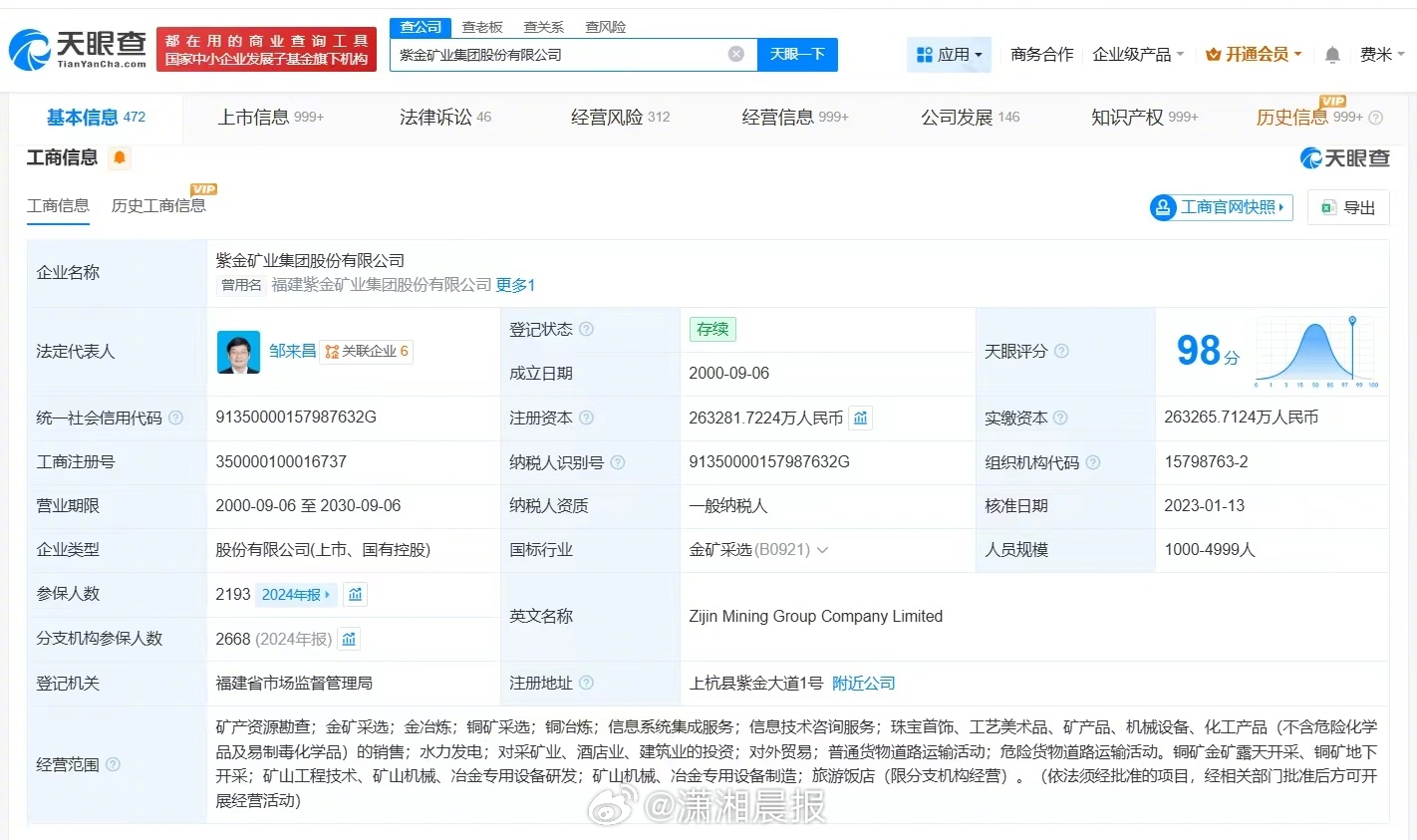
Task: Open the 分支机构参保人数 chart icon
Action: point(349,639)
